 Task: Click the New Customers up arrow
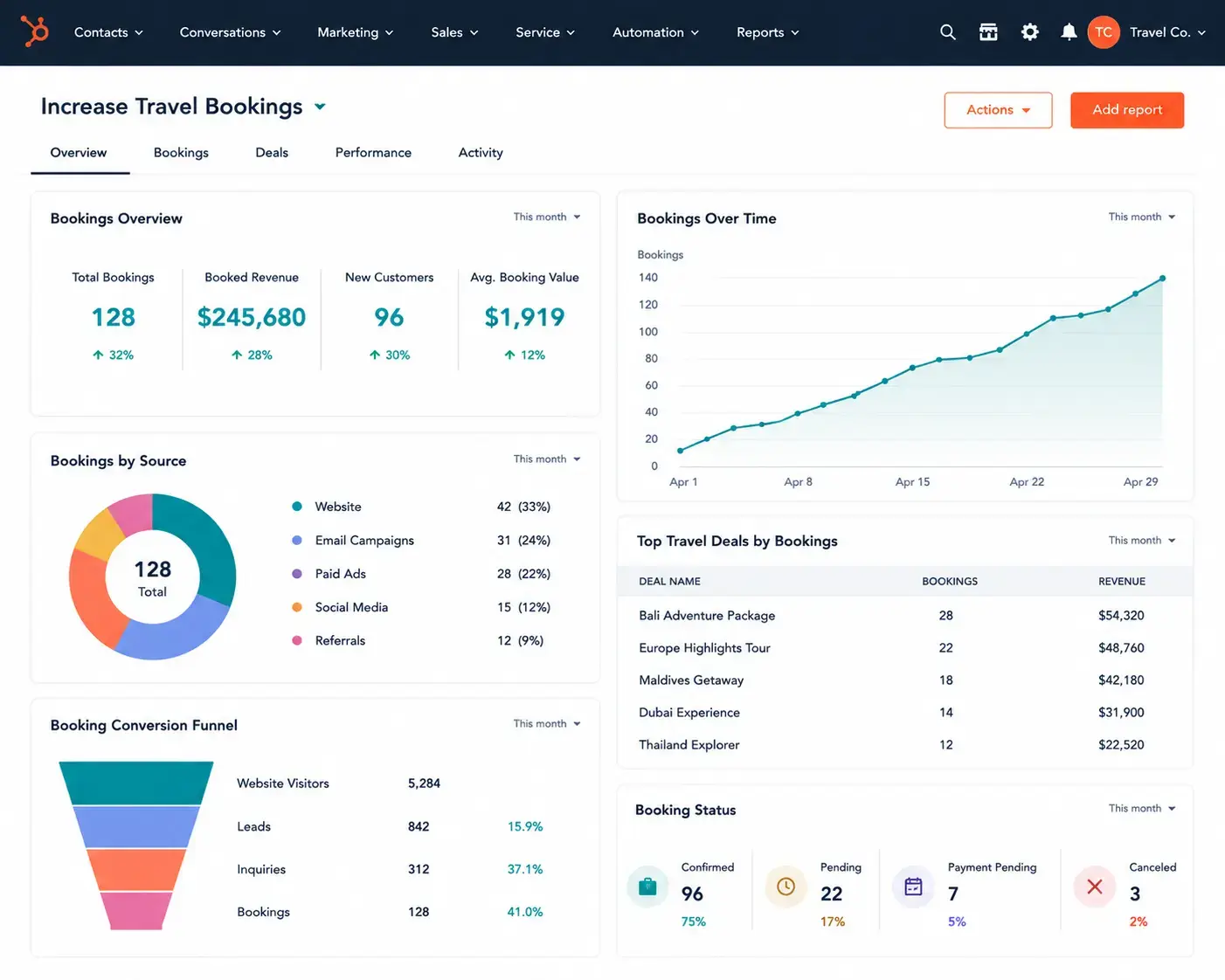click(375, 355)
